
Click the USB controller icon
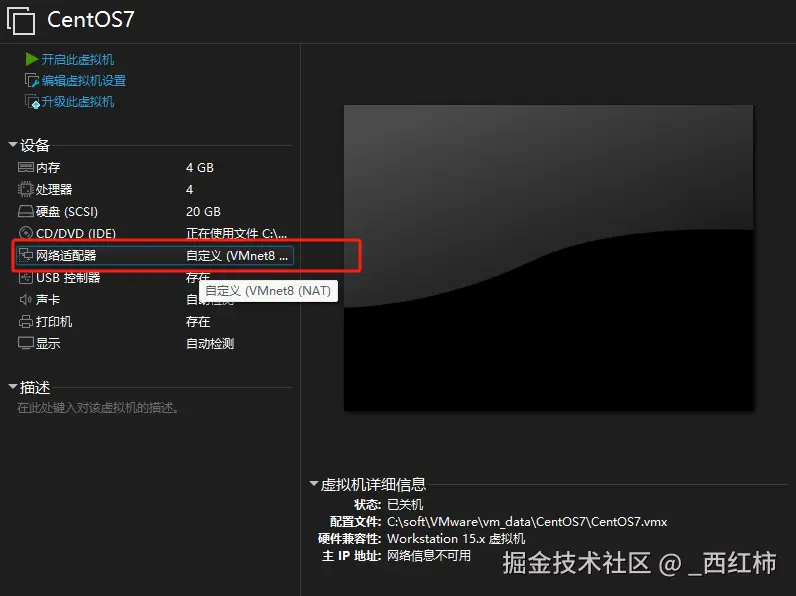click(x=25, y=277)
